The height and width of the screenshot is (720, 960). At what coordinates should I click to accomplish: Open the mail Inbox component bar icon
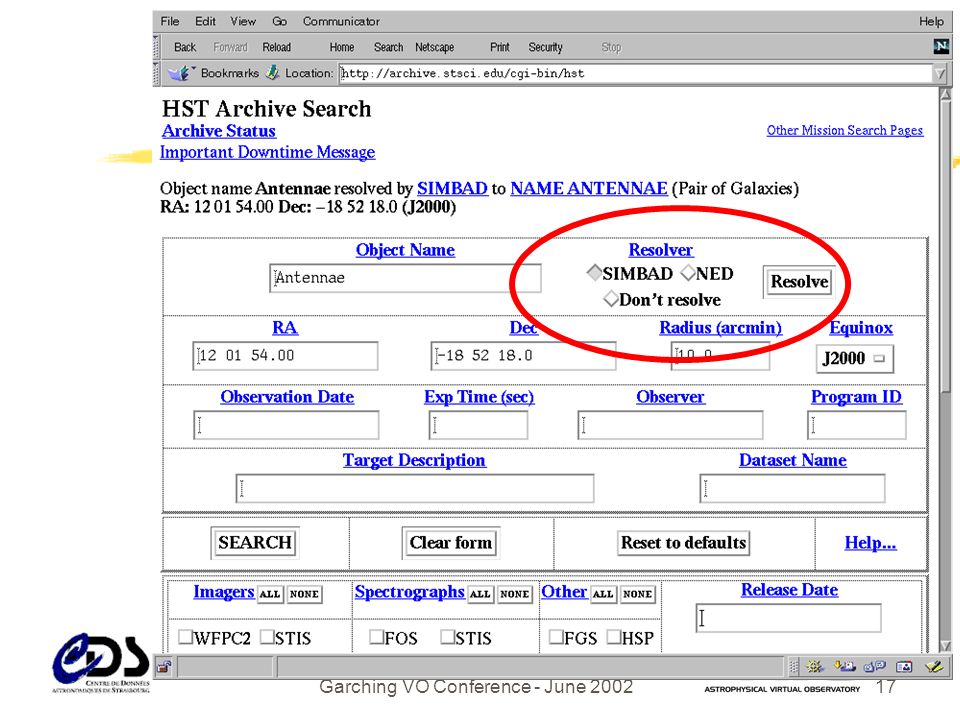click(845, 666)
